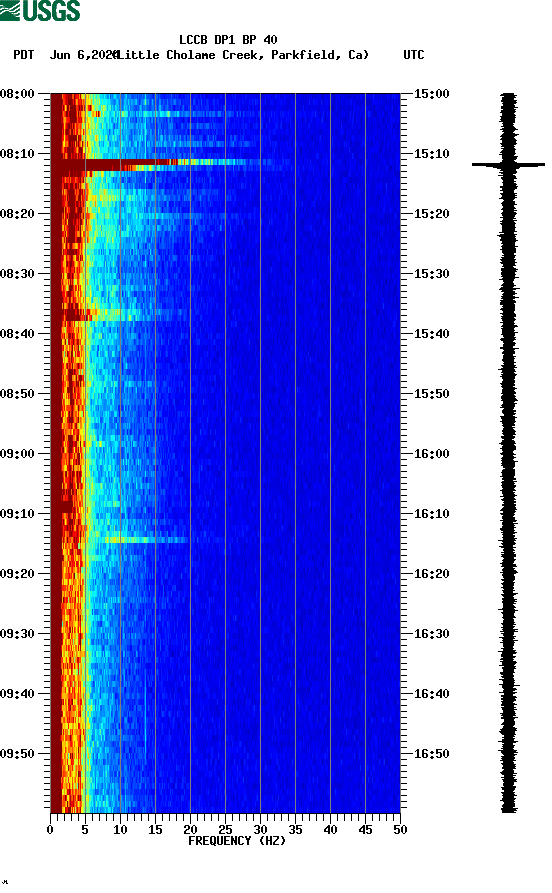552x893 pixels.
Task: Click the broadband event streak near 08:12
Action: [165, 165]
